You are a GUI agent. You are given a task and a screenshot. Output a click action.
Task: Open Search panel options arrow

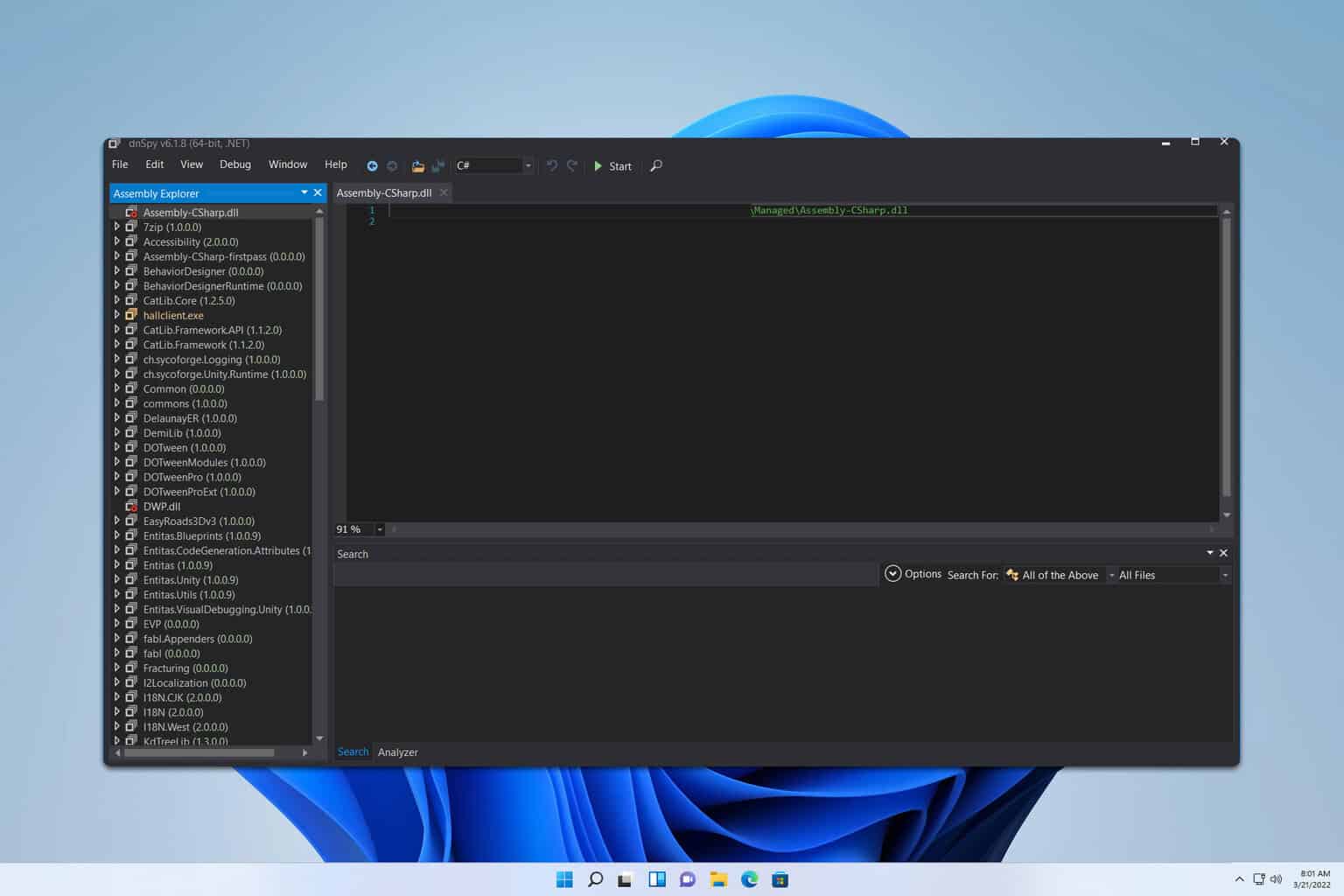(x=1210, y=553)
